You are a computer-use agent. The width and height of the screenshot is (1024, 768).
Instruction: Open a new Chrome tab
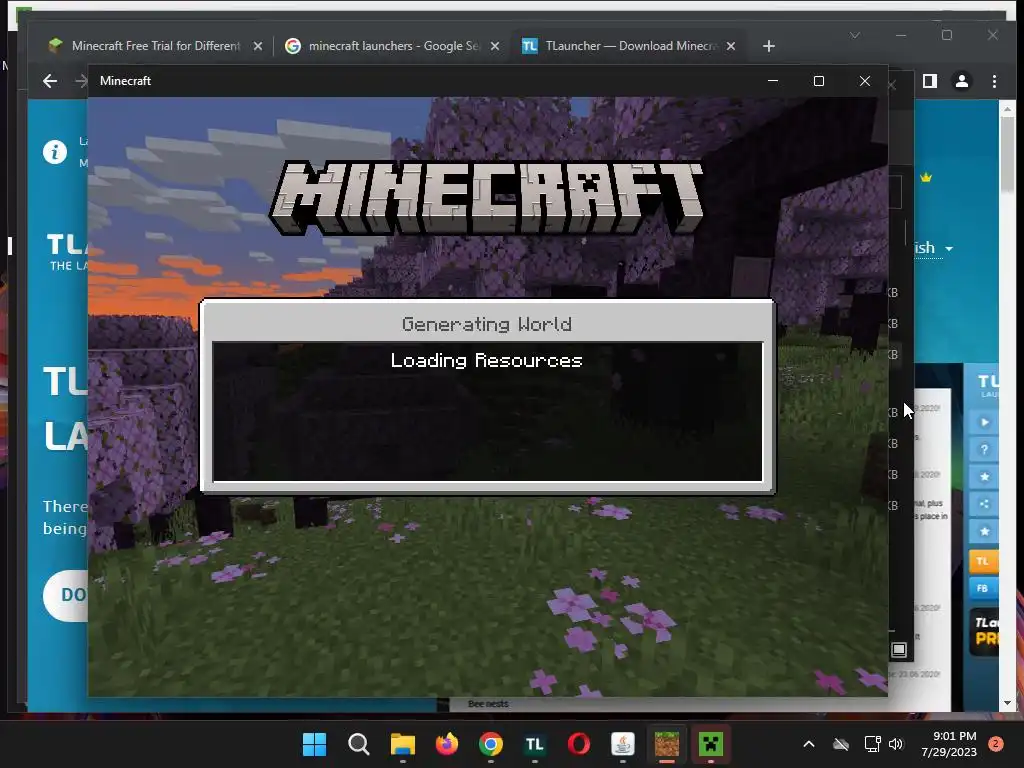(769, 46)
